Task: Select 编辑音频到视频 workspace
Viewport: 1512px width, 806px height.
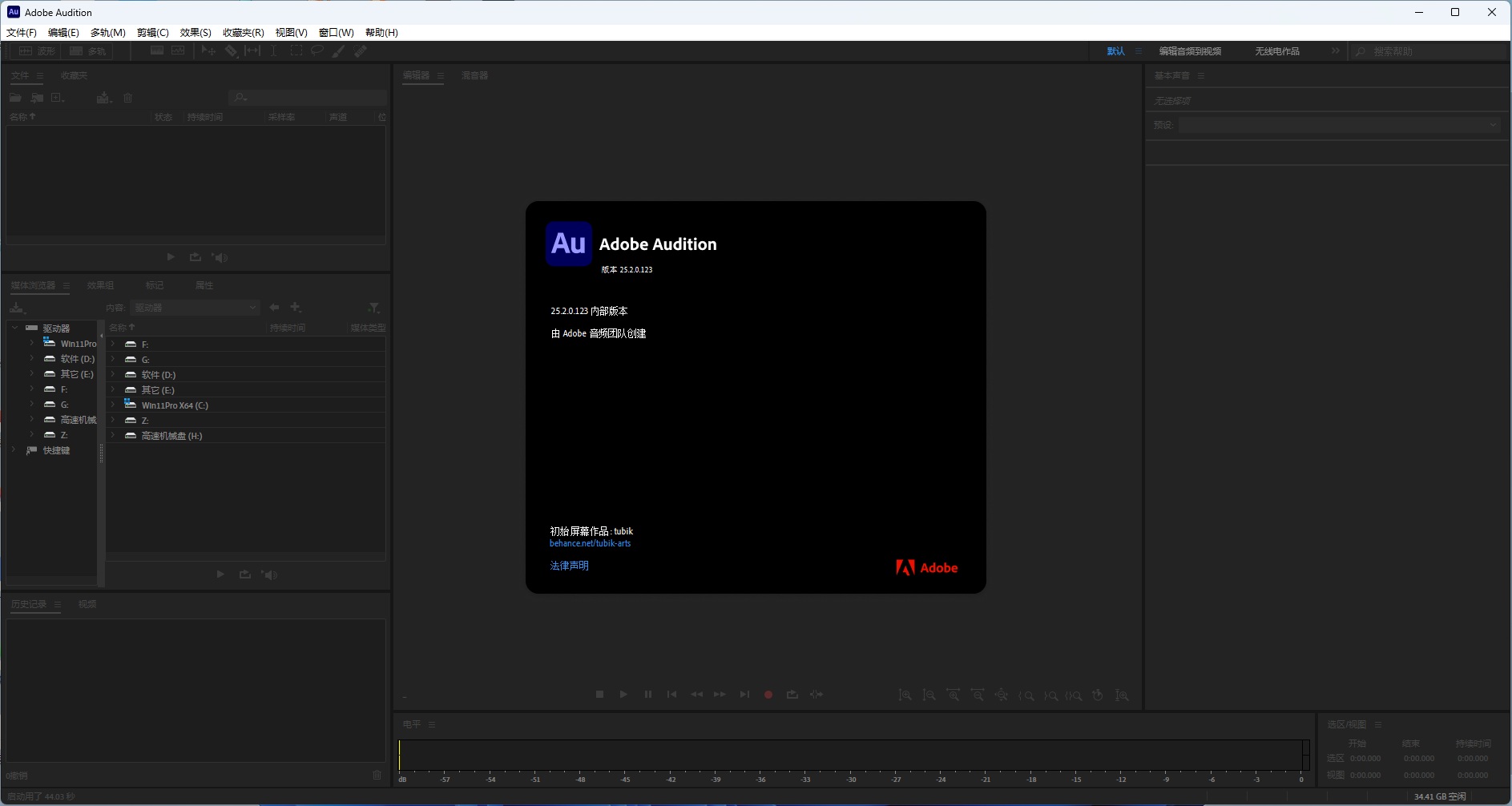Action: point(1190,51)
